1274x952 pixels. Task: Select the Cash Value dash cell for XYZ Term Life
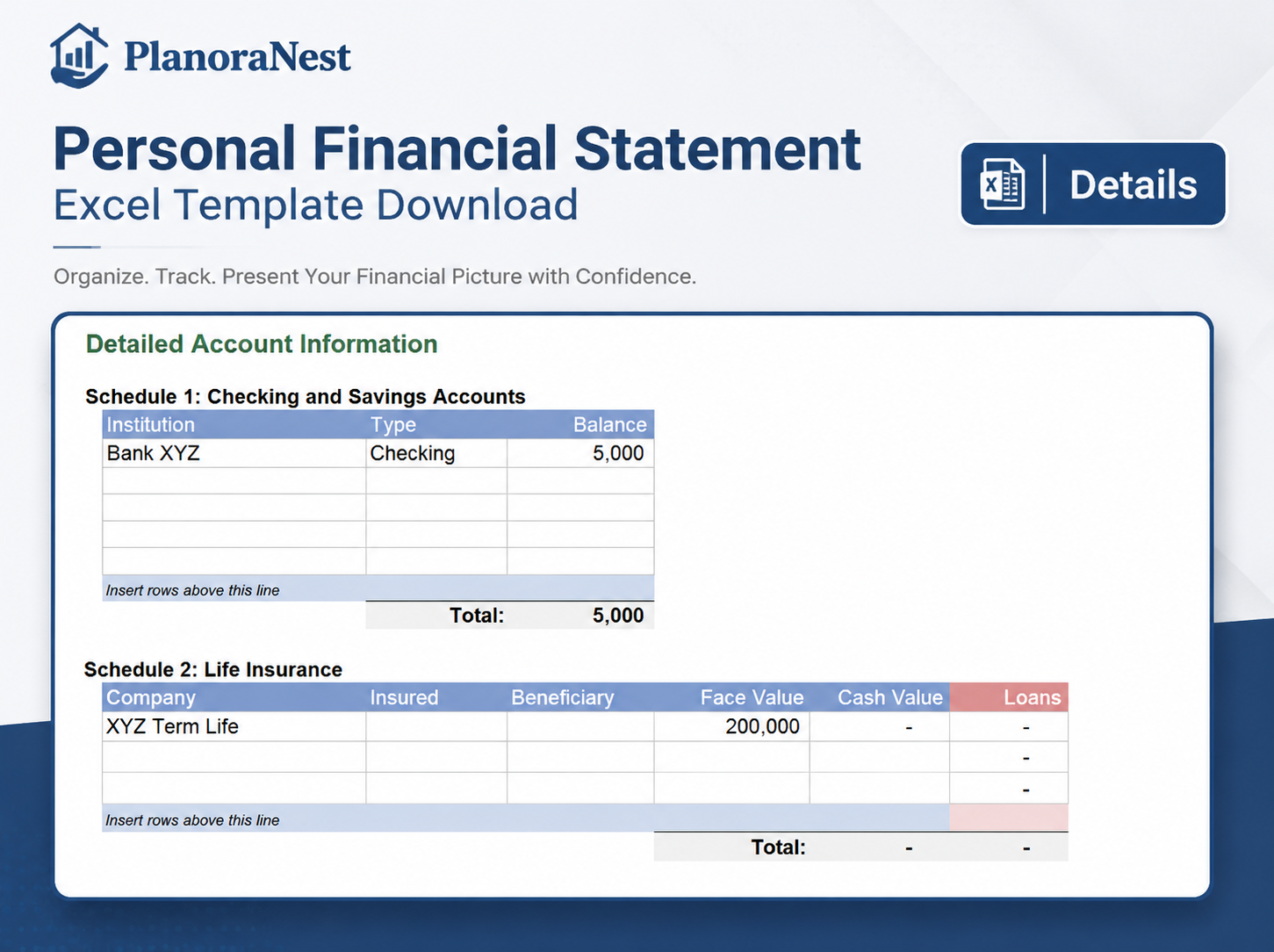[879, 726]
